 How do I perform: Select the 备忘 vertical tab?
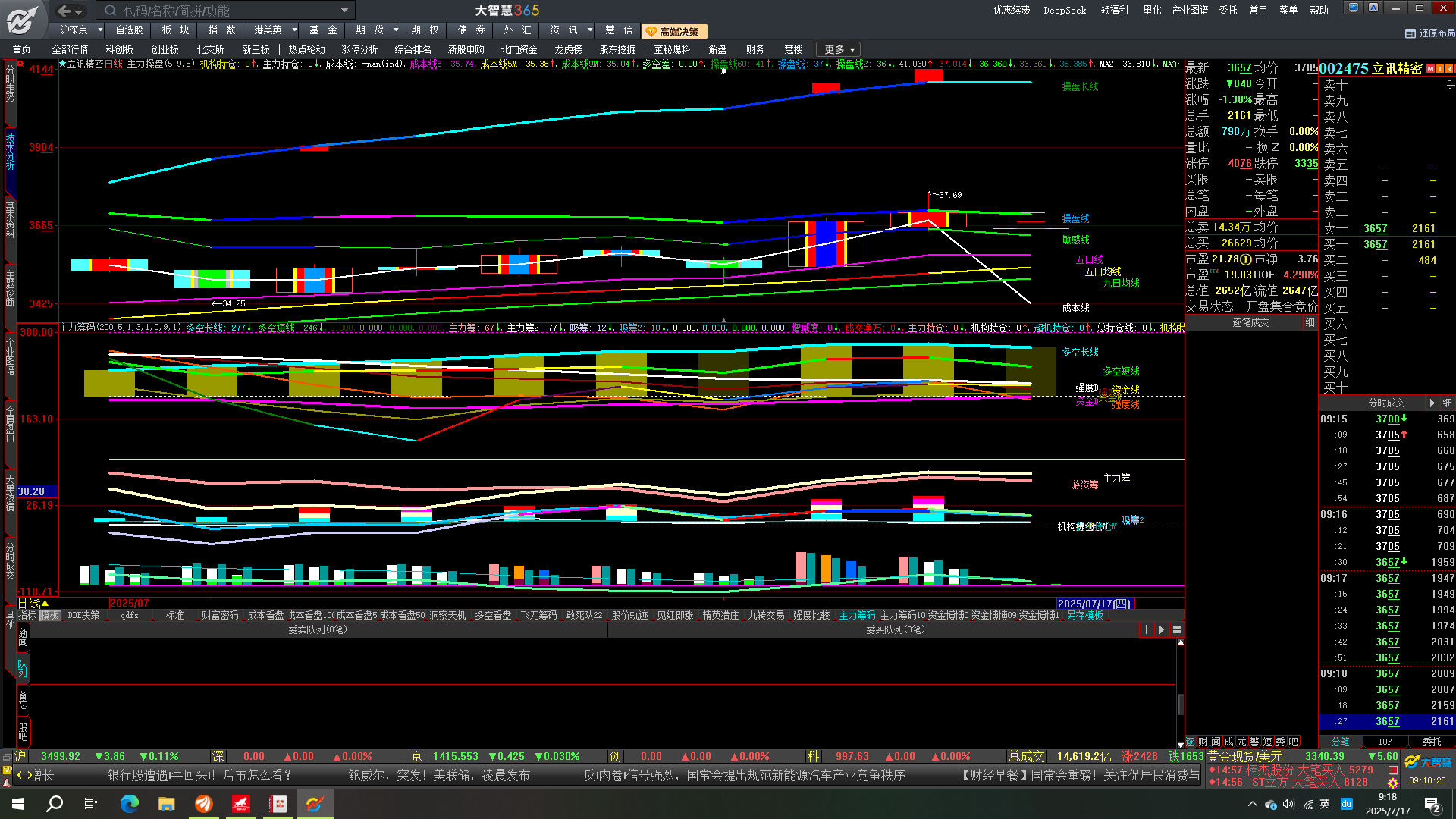point(24,698)
